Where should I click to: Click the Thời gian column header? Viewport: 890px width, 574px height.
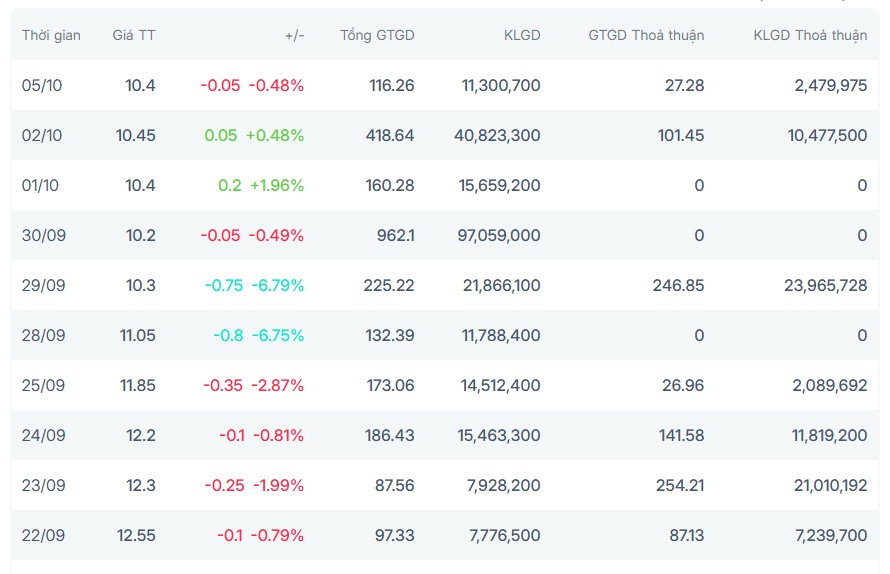coord(51,35)
